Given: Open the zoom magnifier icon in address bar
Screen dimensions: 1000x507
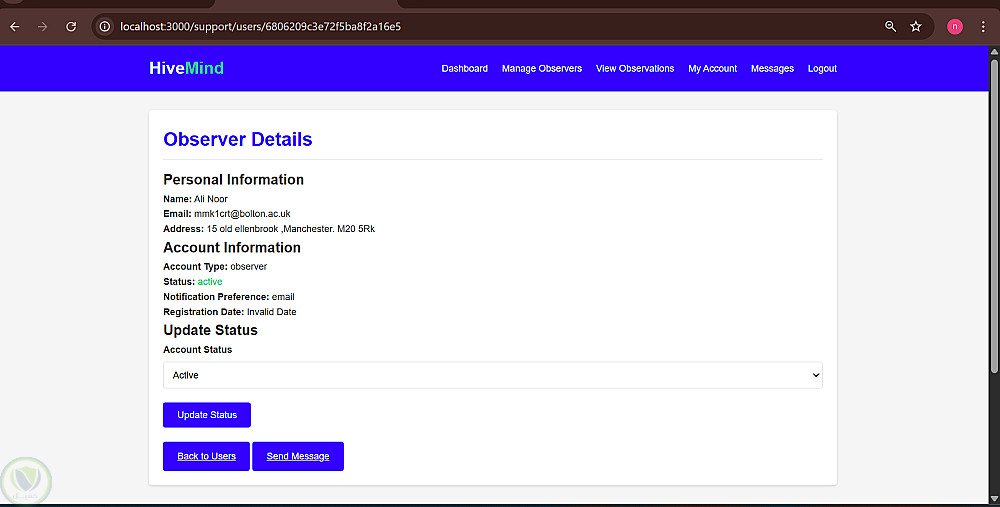Looking at the screenshot, I should click(x=890, y=27).
